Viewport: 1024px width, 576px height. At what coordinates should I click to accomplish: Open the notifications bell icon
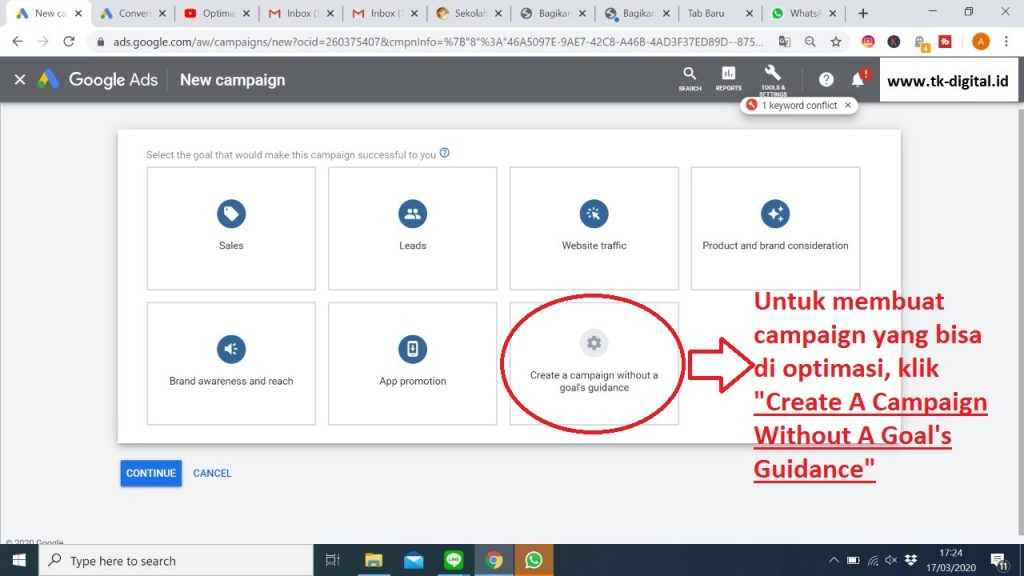857,80
